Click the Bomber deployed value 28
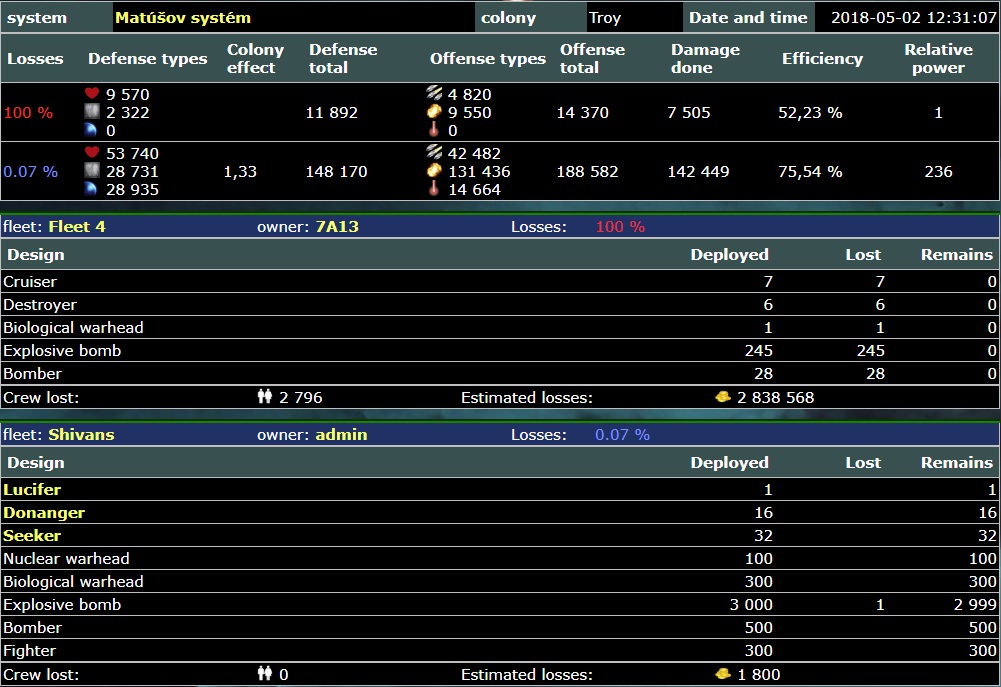The height and width of the screenshot is (687, 1001). (x=763, y=374)
